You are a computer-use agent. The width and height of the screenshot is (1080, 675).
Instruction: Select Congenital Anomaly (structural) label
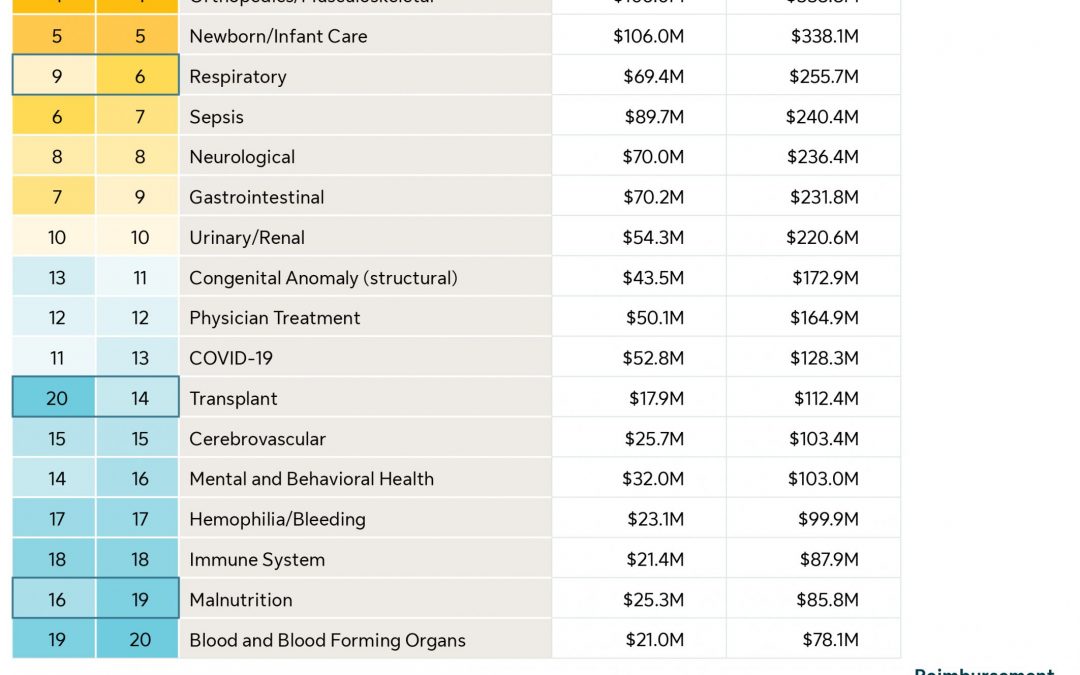click(323, 278)
